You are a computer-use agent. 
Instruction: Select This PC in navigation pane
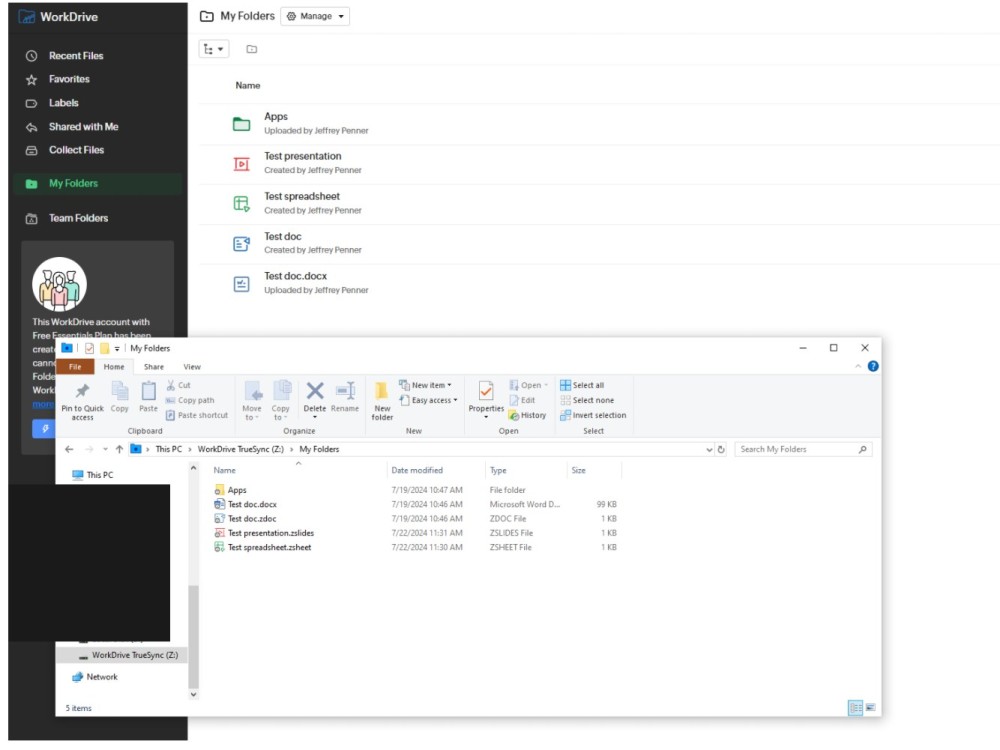(x=99, y=475)
